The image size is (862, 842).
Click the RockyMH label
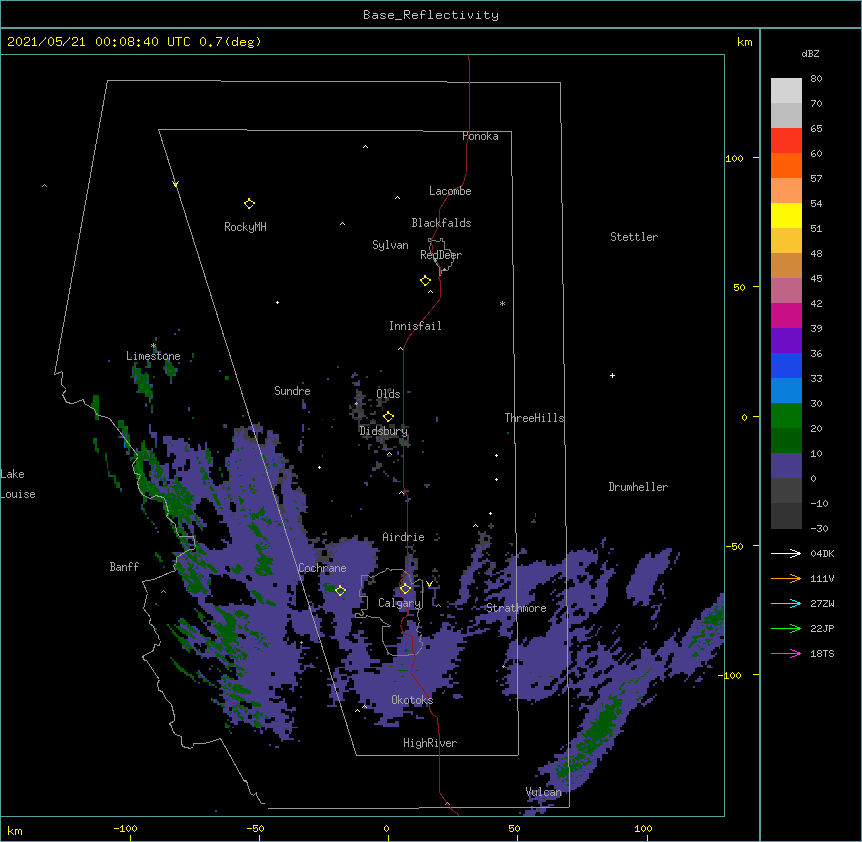(x=245, y=227)
